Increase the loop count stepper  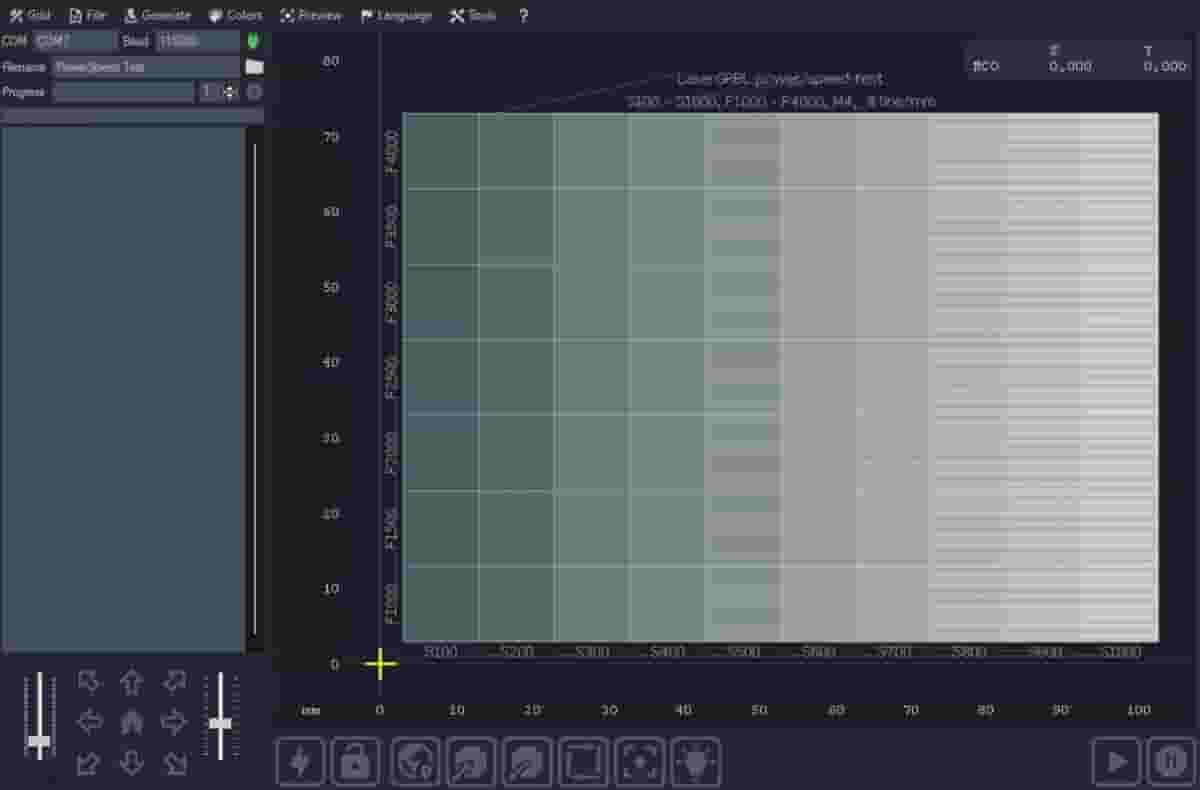226,87
